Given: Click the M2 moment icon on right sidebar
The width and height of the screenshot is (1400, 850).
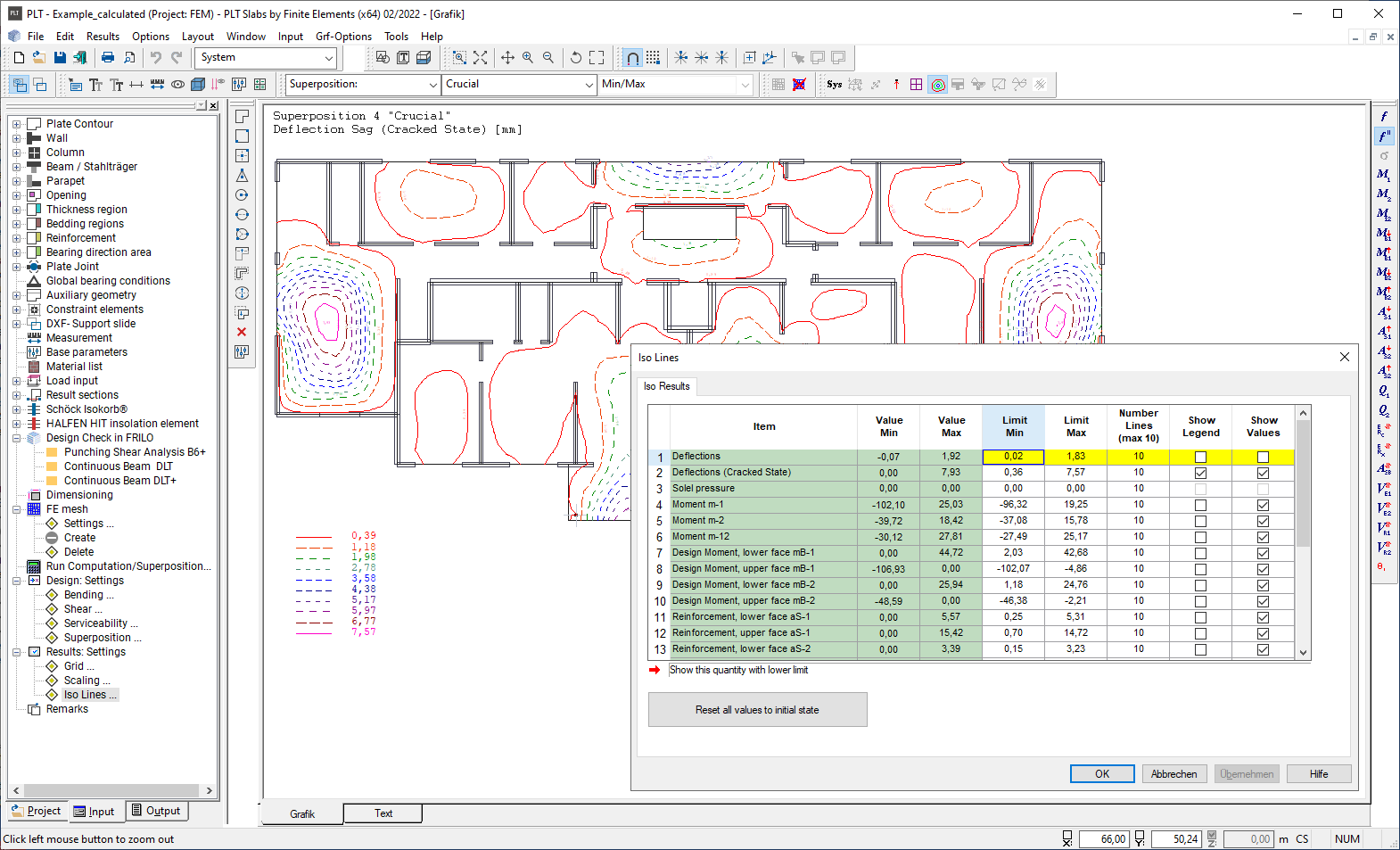Looking at the screenshot, I should [1384, 194].
